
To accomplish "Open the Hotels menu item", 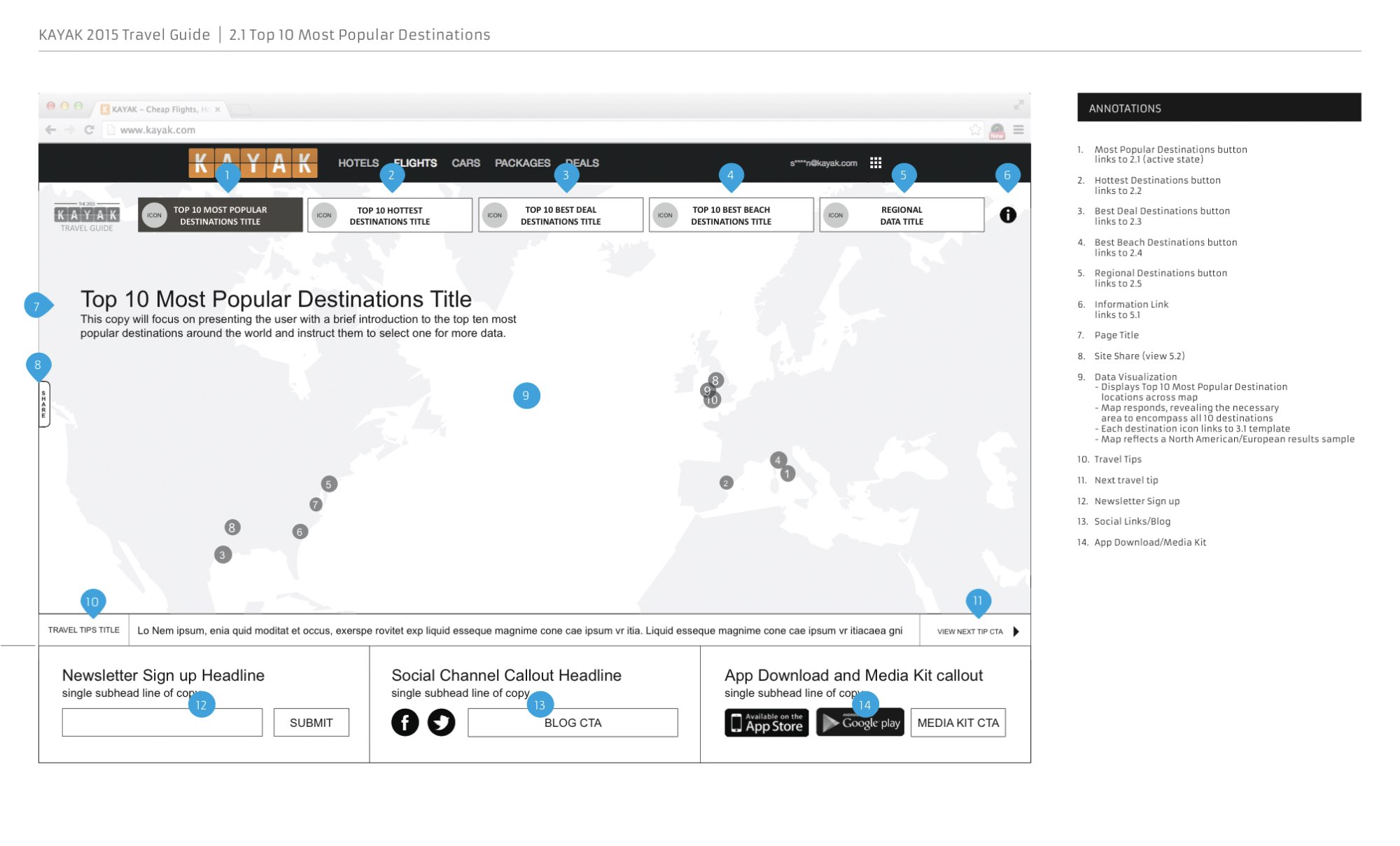I will point(358,162).
